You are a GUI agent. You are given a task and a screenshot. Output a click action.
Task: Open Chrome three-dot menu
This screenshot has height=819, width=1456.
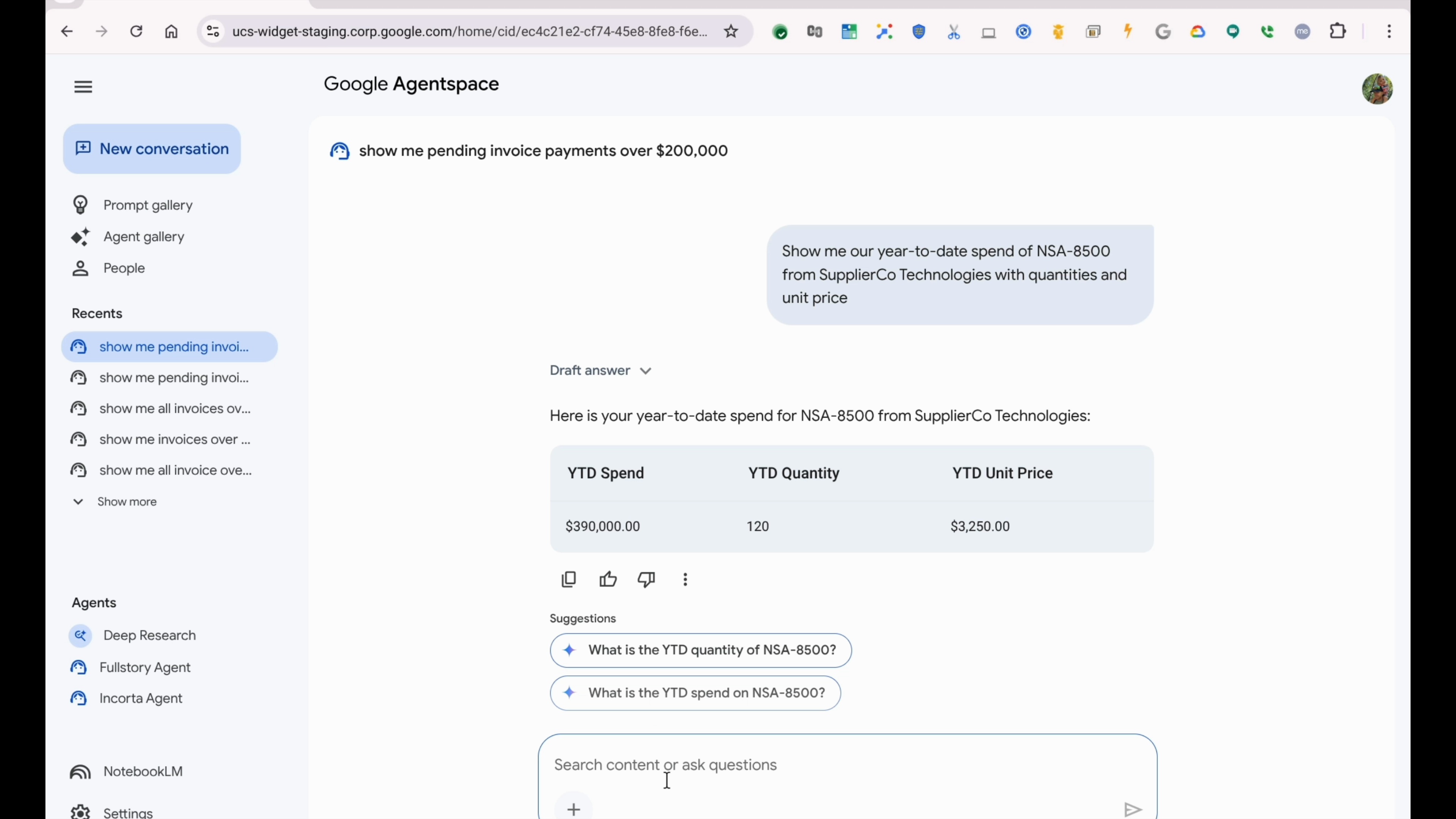1389,31
